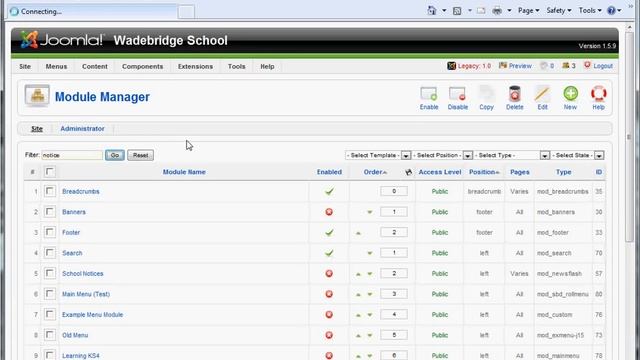Move Old Menu up with arrow
The height and width of the screenshot is (360, 640).
(358, 336)
